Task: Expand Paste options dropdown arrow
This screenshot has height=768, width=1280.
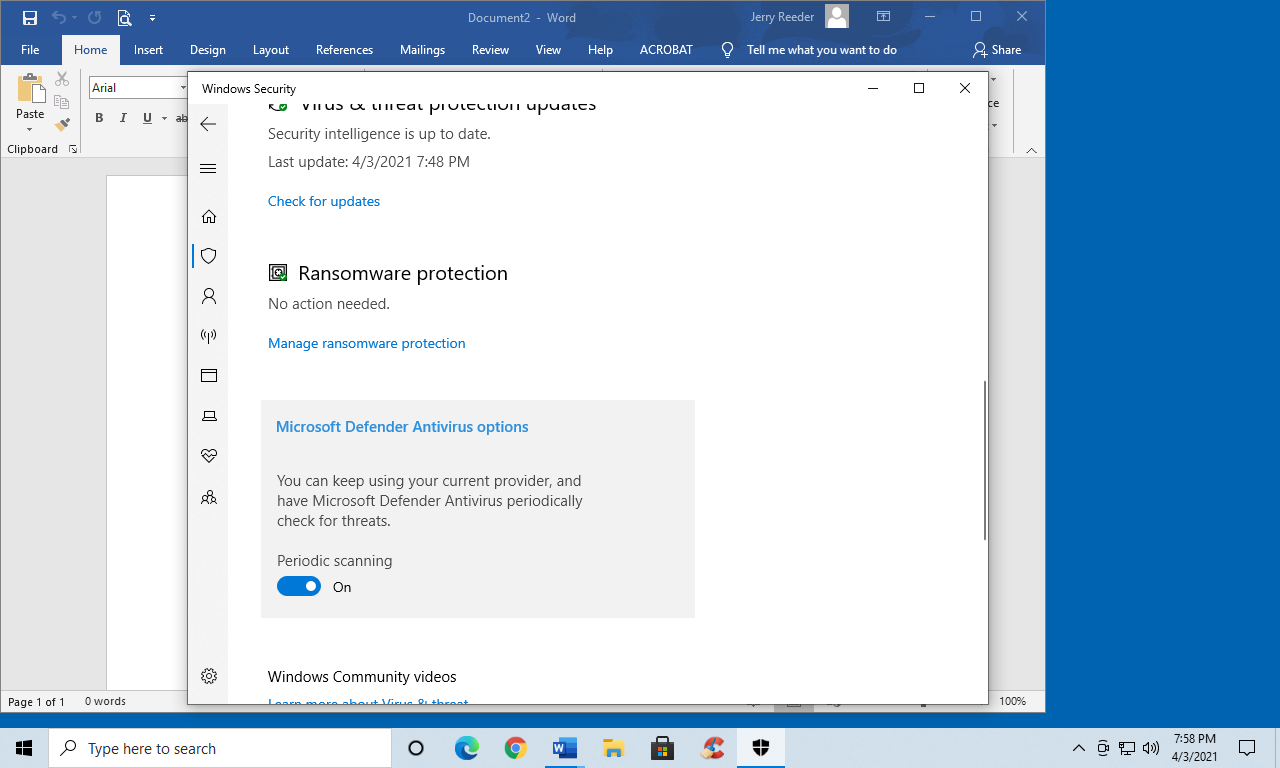Action: click(x=30, y=129)
